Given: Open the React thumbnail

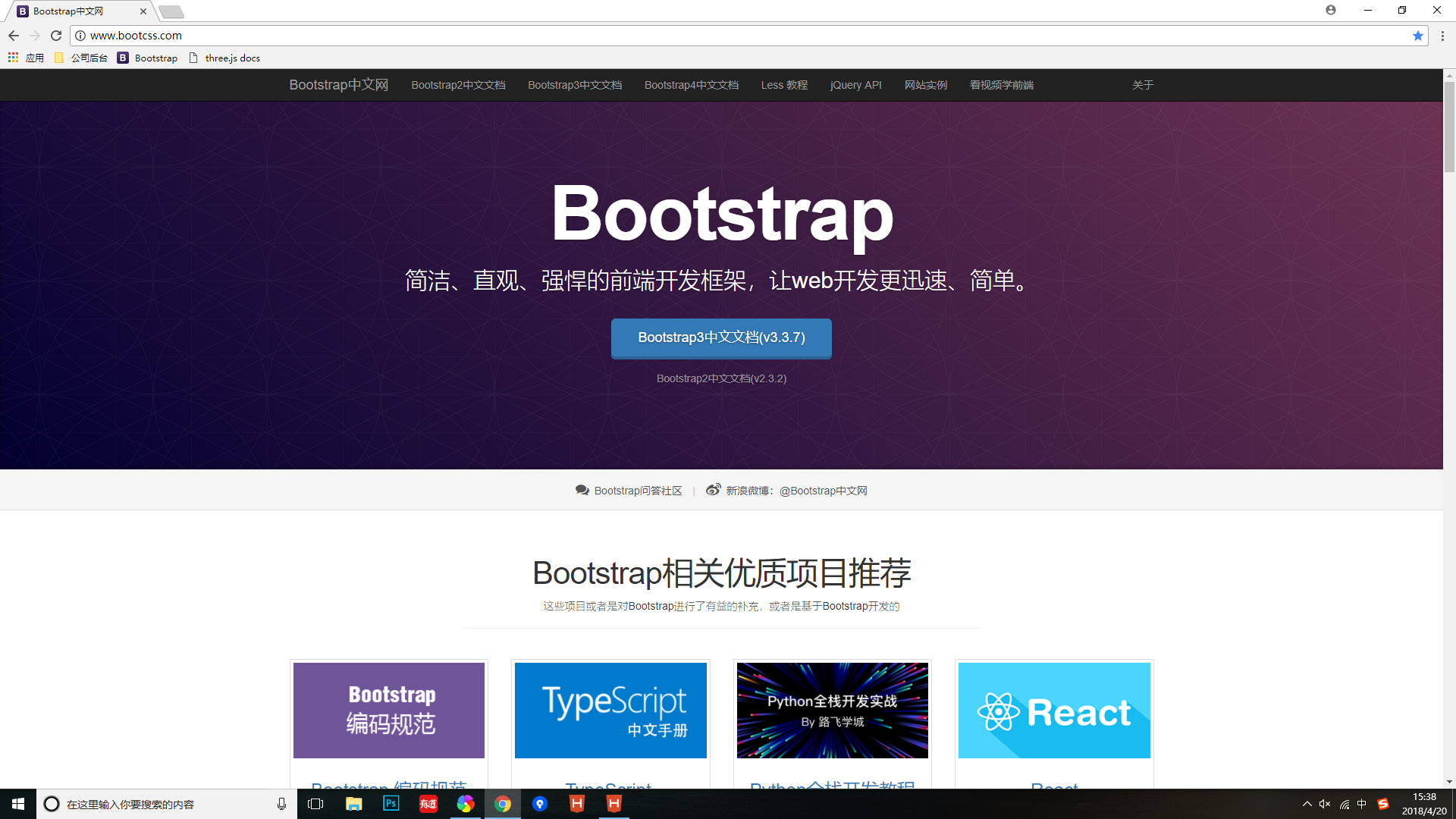Looking at the screenshot, I should click(x=1054, y=711).
